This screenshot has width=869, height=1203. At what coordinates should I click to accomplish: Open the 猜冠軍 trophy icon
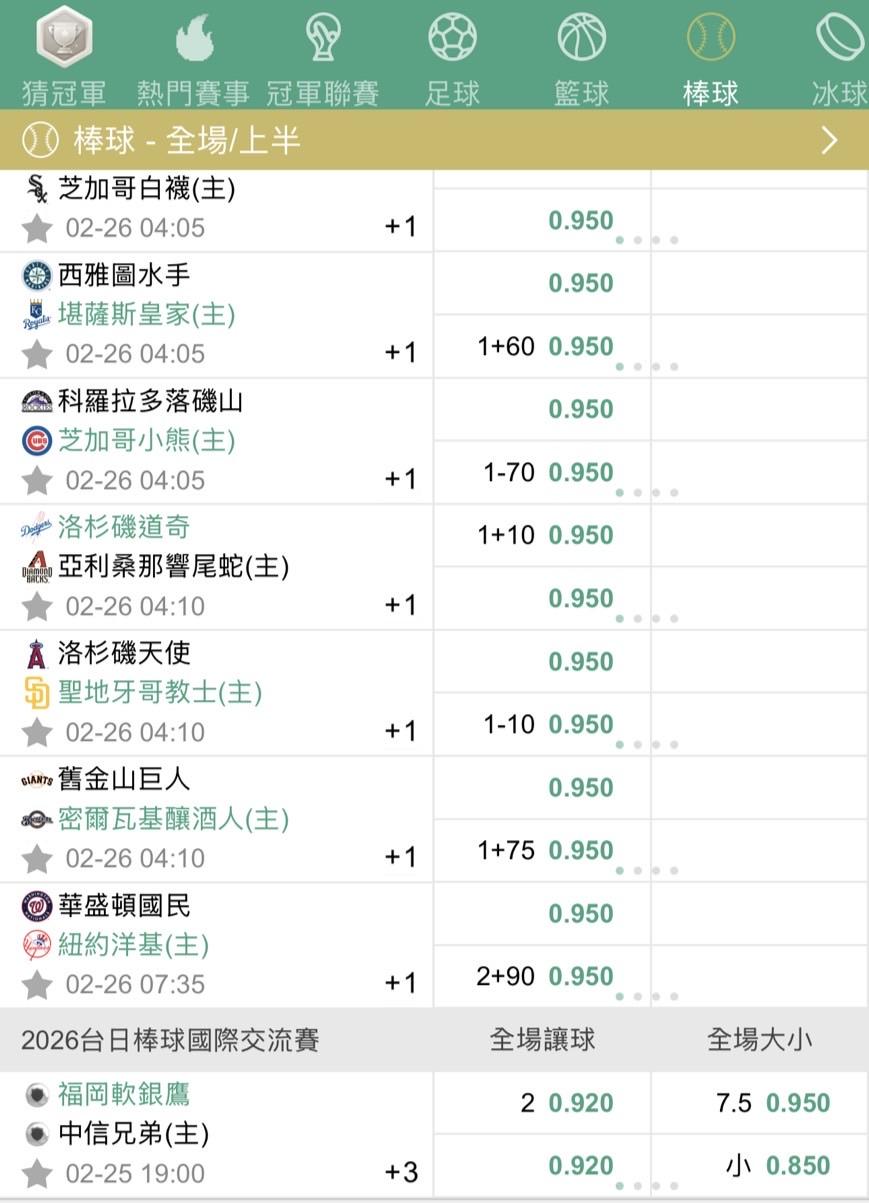(x=64, y=38)
